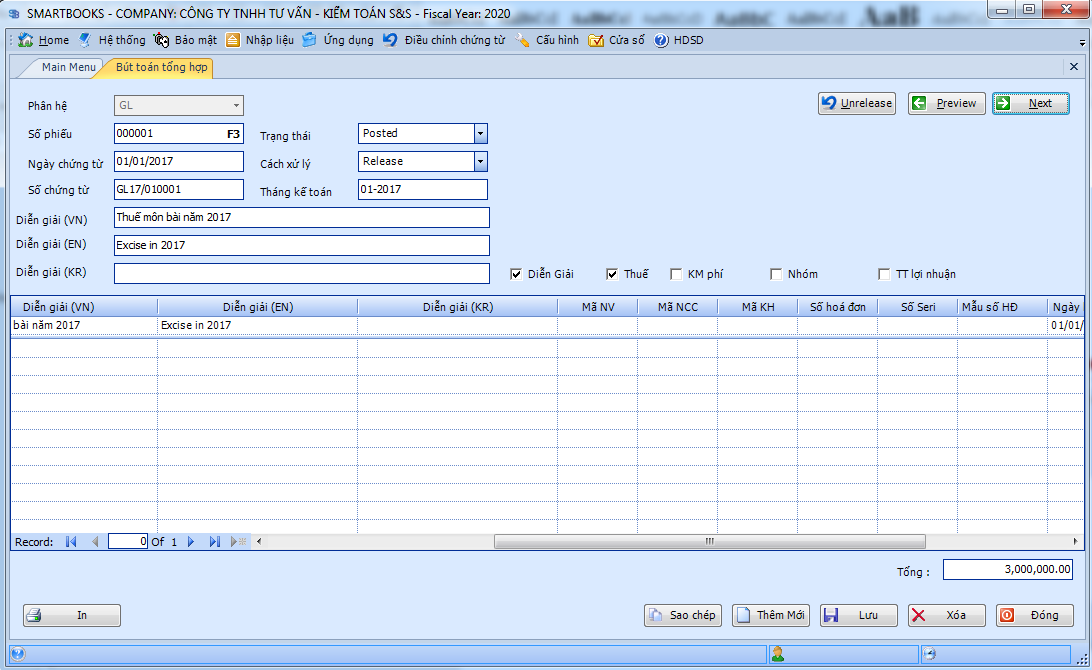Go to the next record arrow
This screenshot has width=1092, height=670.
[191, 541]
